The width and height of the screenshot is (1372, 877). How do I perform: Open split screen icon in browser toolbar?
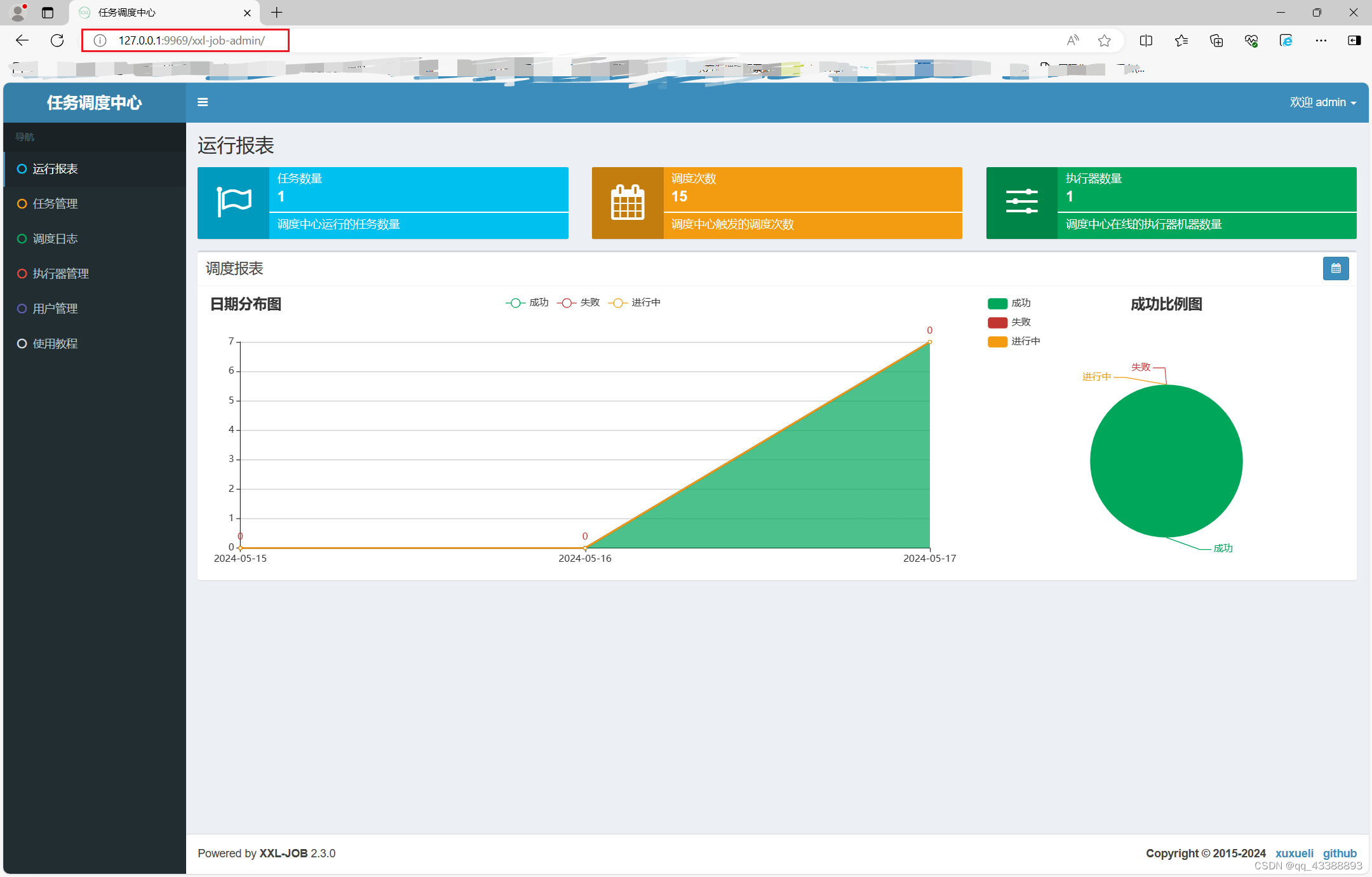click(1146, 41)
